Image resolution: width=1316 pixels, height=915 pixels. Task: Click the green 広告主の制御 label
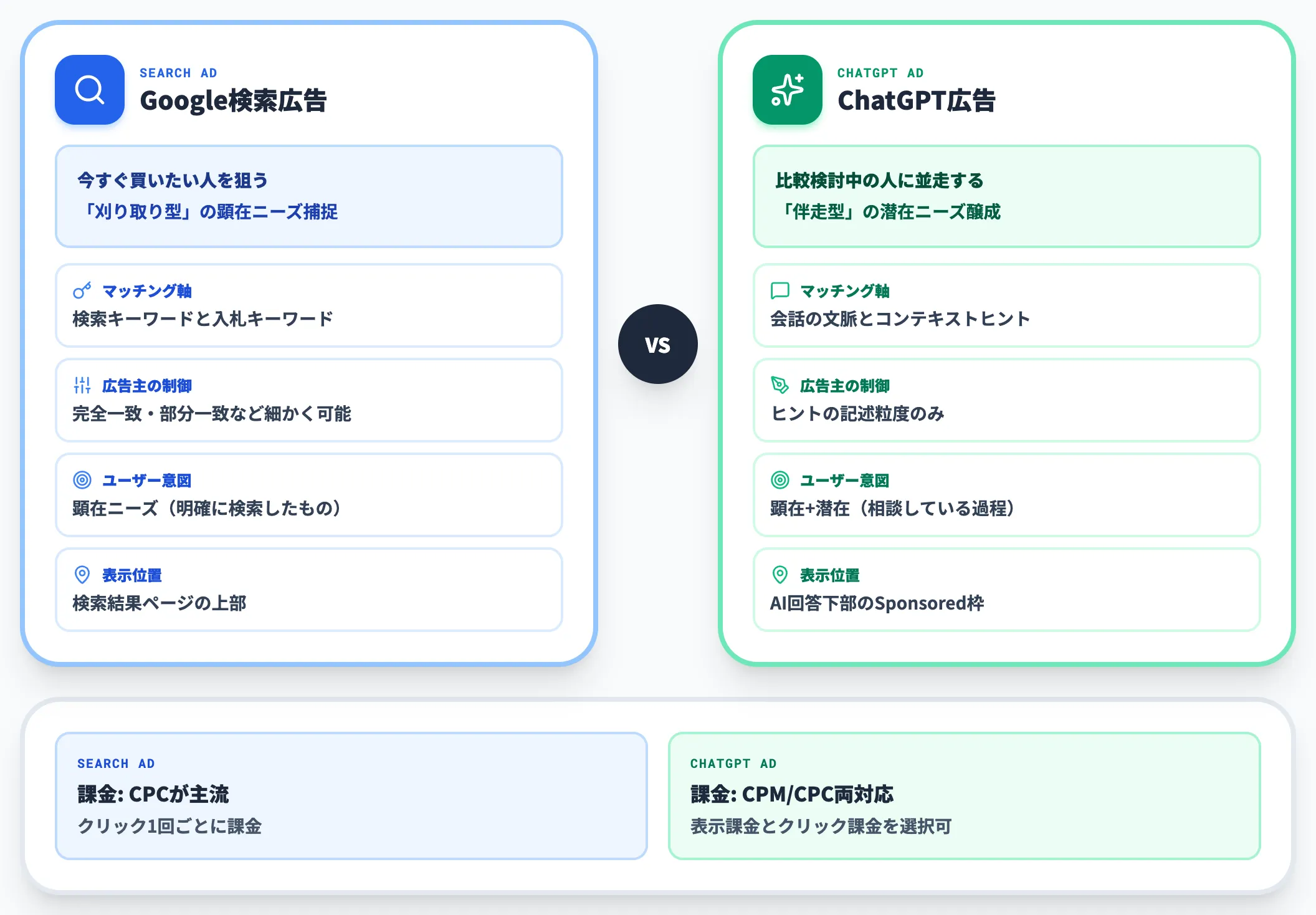coord(845,386)
